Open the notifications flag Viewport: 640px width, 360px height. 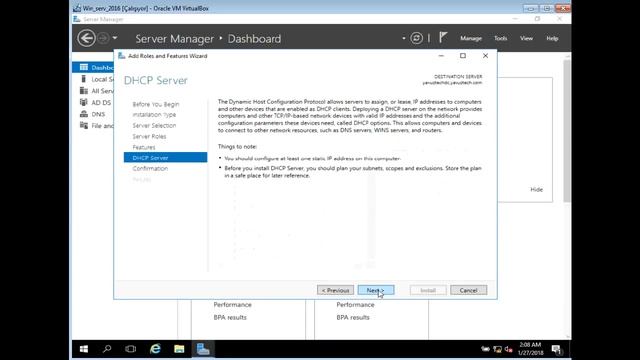pos(443,38)
